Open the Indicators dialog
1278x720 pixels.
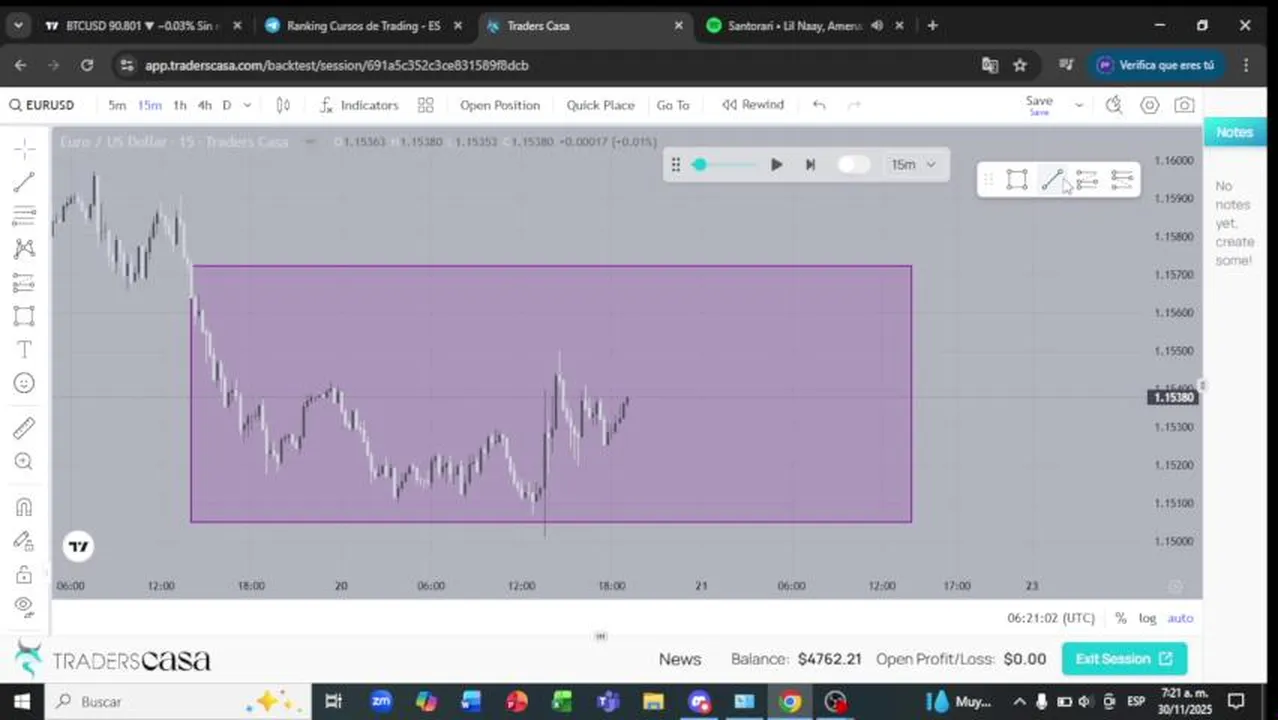(358, 105)
